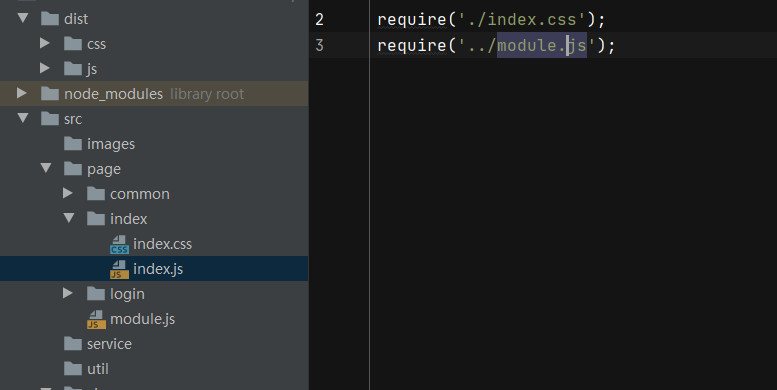Select the index folder label
Screen dimensions: 777x390
click(x=128, y=219)
